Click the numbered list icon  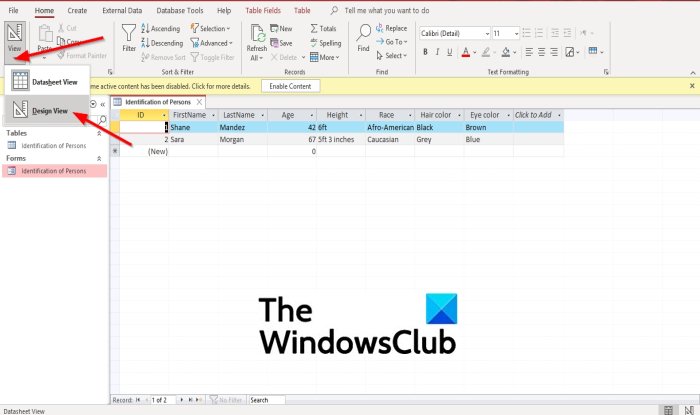coord(539,33)
